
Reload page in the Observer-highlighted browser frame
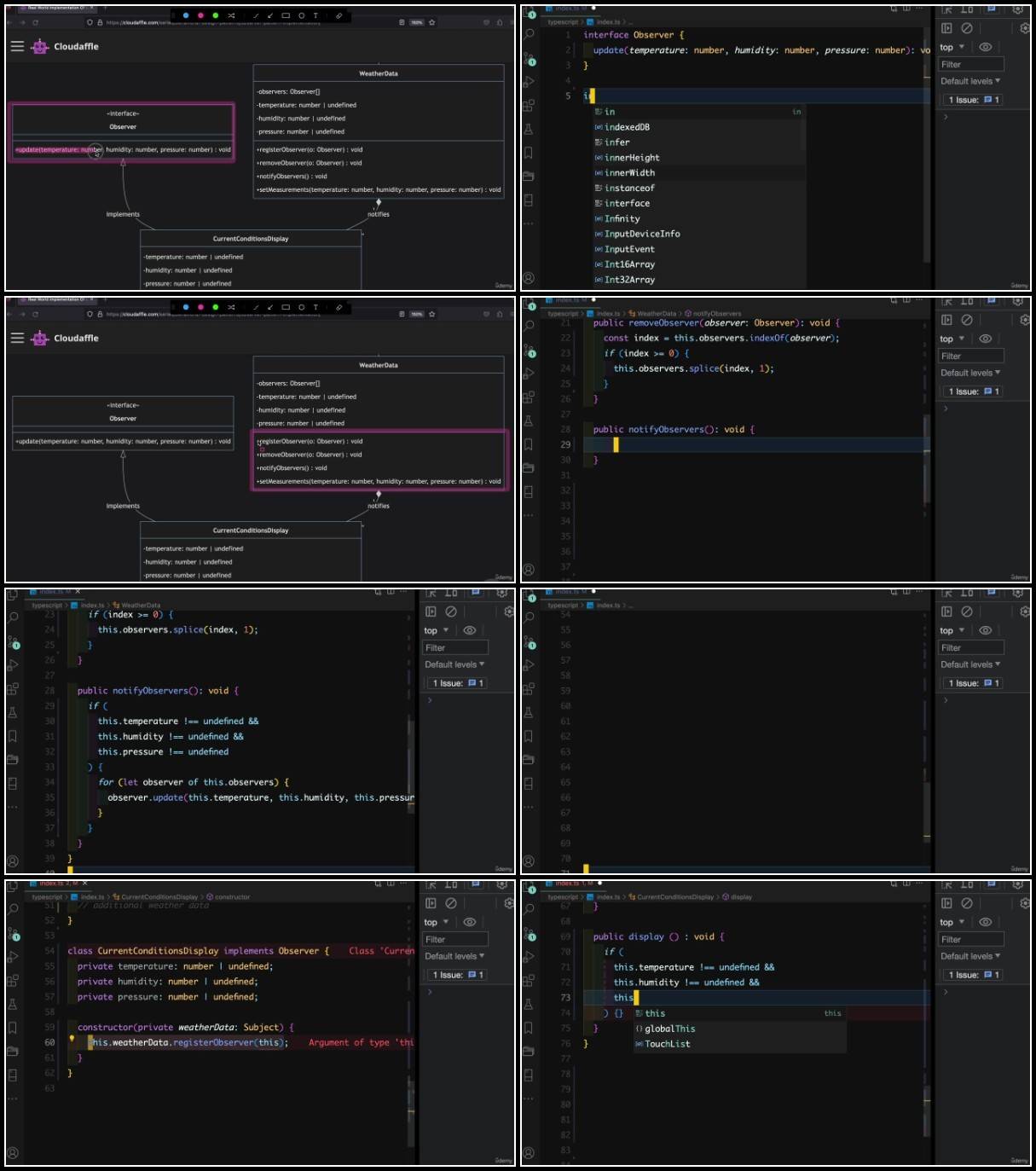(x=36, y=22)
